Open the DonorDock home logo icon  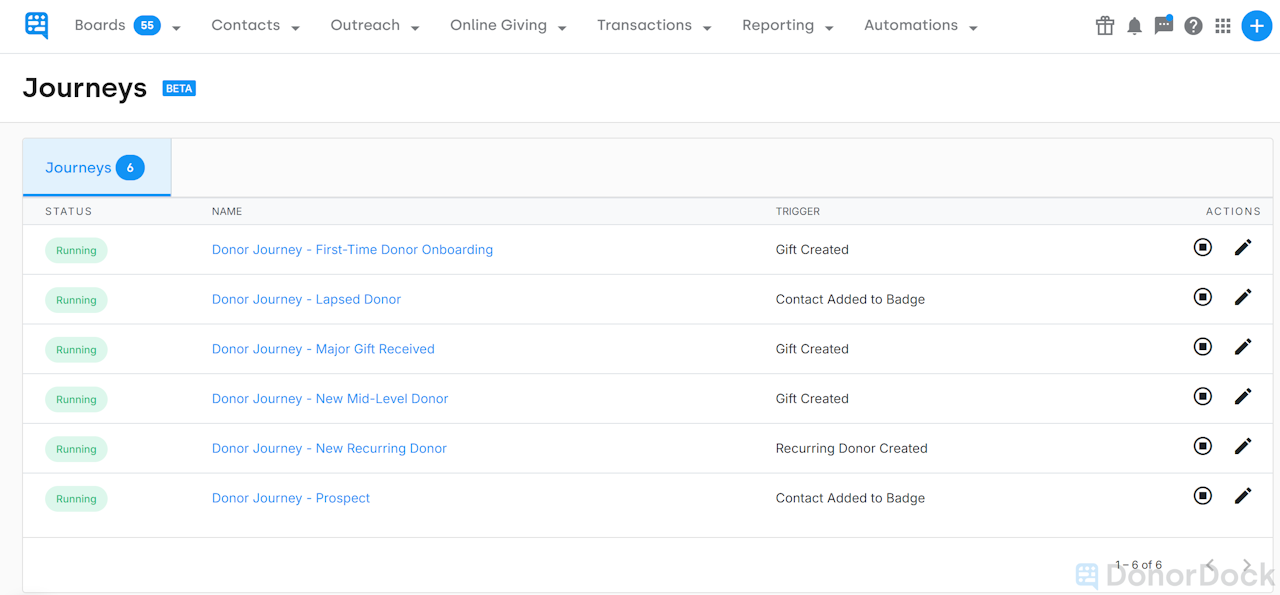tap(36, 25)
